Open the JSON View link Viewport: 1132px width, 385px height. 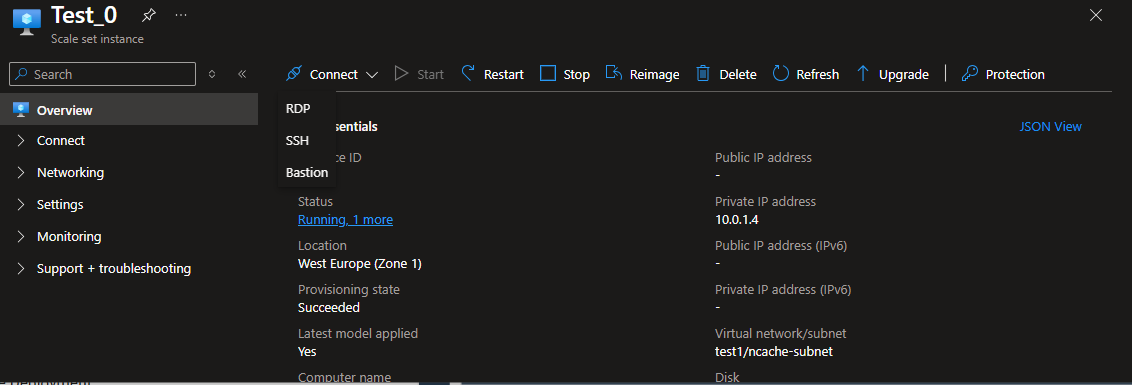click(1050, 126)
